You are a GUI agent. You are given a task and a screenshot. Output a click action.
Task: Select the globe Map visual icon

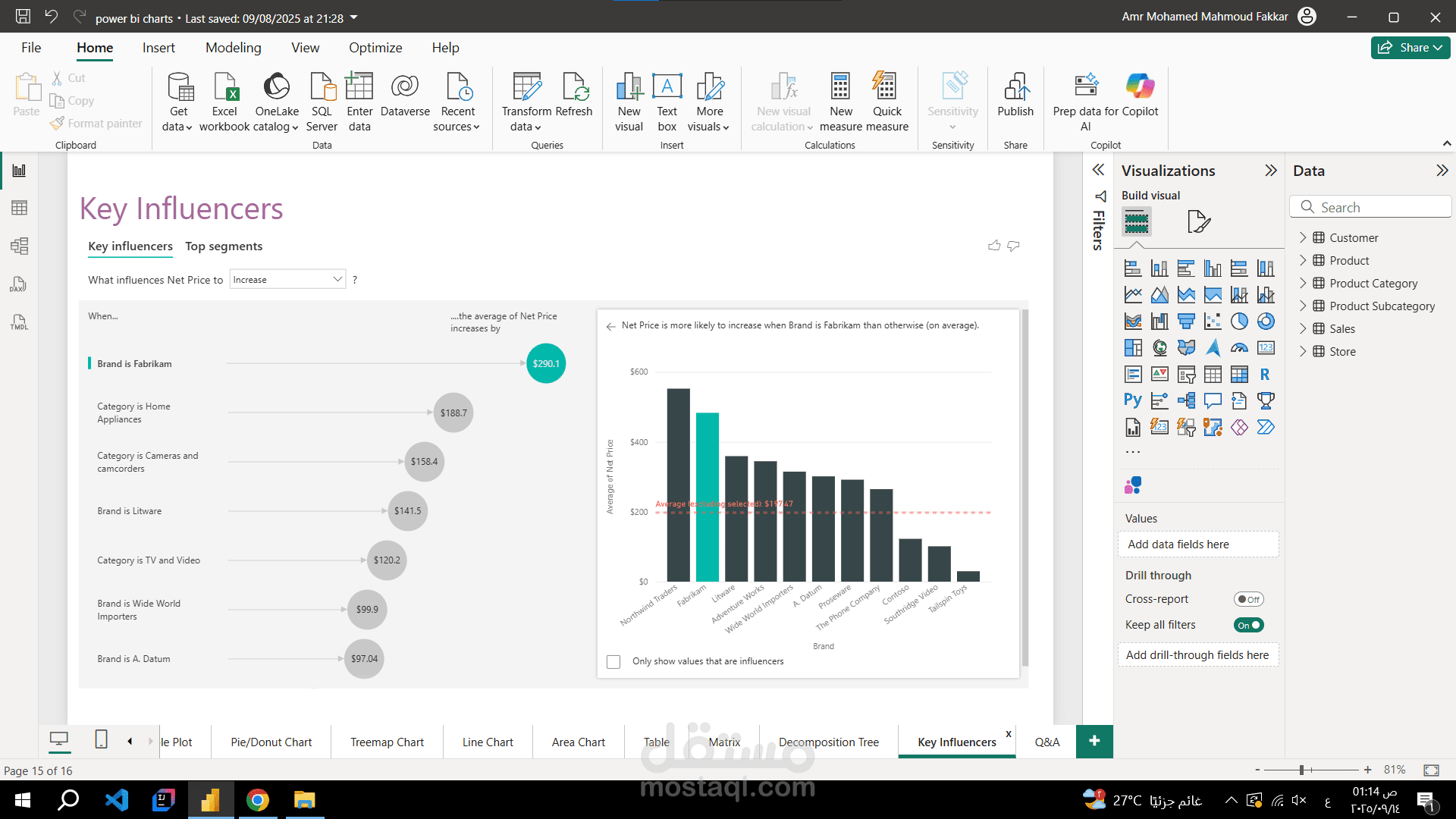pos(1159,348)
